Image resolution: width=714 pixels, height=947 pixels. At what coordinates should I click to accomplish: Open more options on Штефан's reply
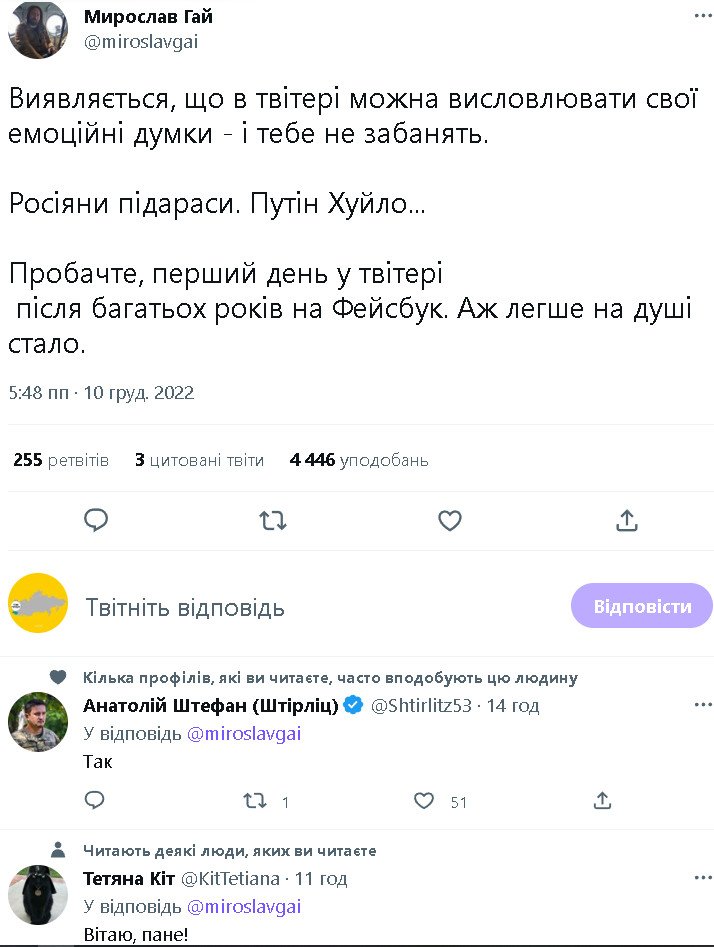point(703,705)
